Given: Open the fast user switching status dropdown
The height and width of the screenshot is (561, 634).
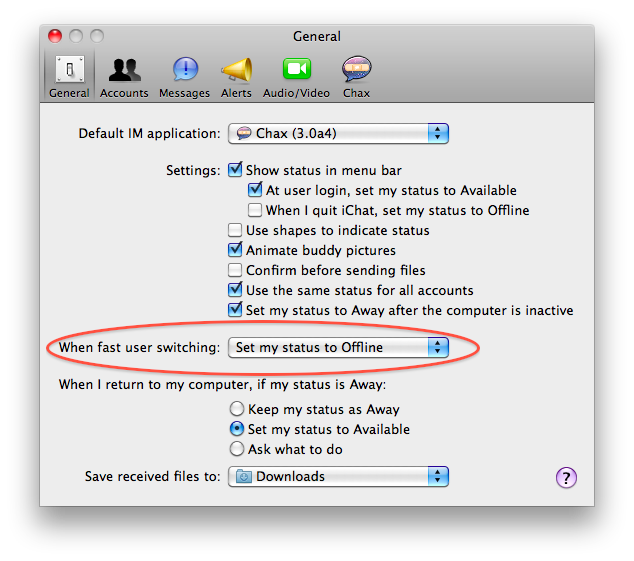Looking at the screenshot, I should pyautogui.click(x=338, y=347).
